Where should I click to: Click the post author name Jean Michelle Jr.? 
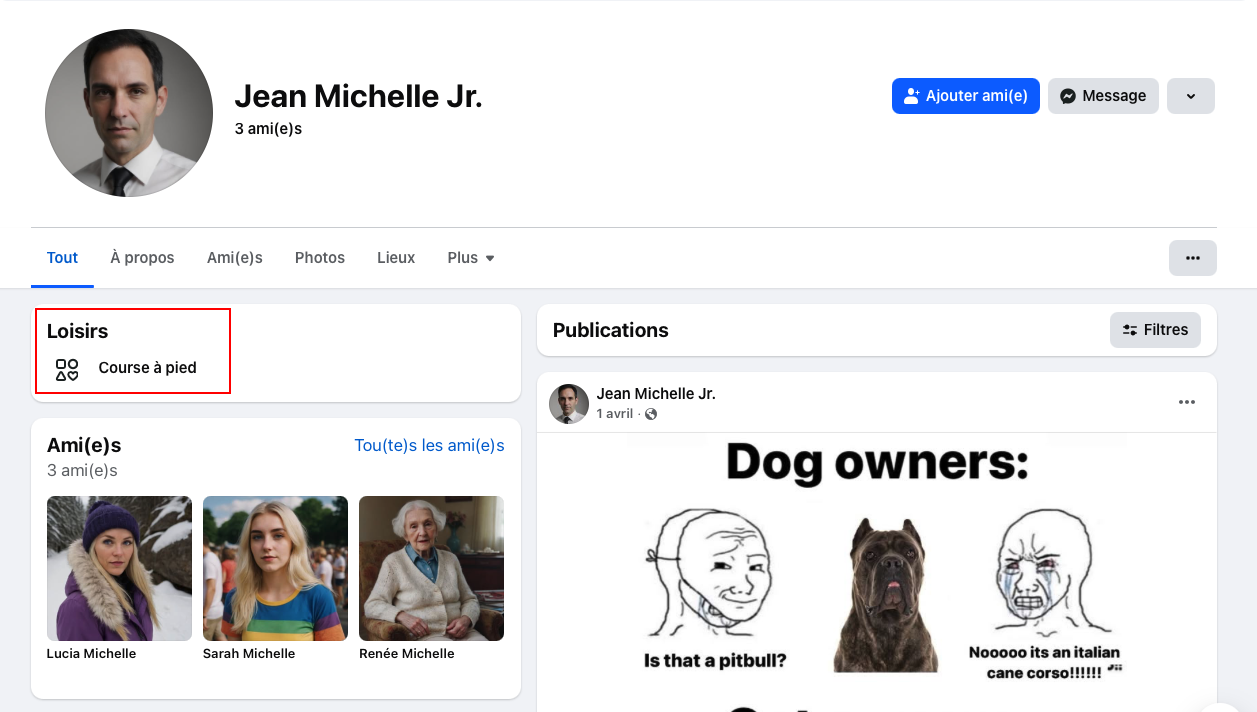[x=656, y=394]
